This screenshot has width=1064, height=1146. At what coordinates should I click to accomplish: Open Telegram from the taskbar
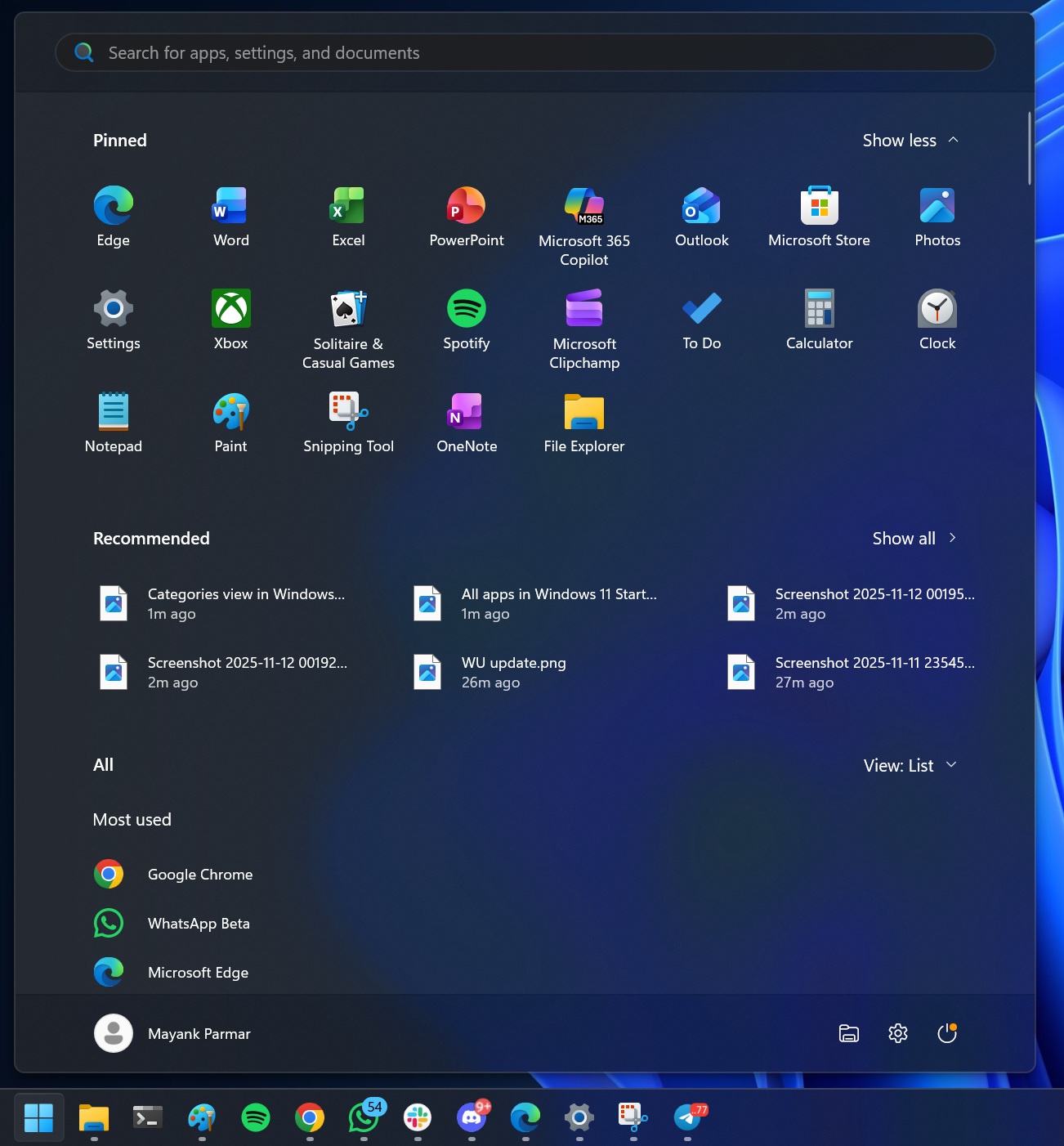pos(687,1117)
